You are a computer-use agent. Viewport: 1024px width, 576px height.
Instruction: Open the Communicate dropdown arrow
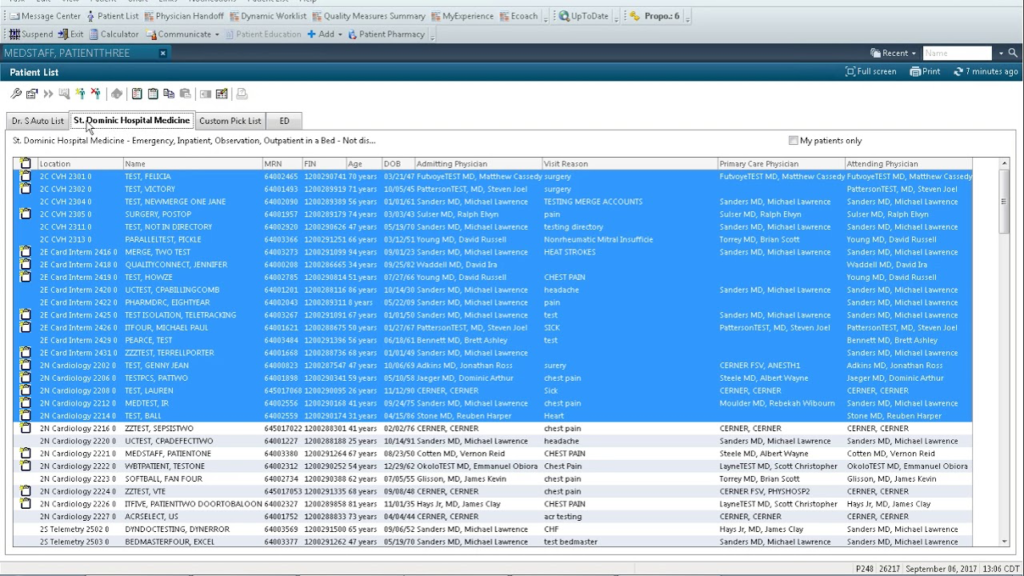click(x=217, y=34)
